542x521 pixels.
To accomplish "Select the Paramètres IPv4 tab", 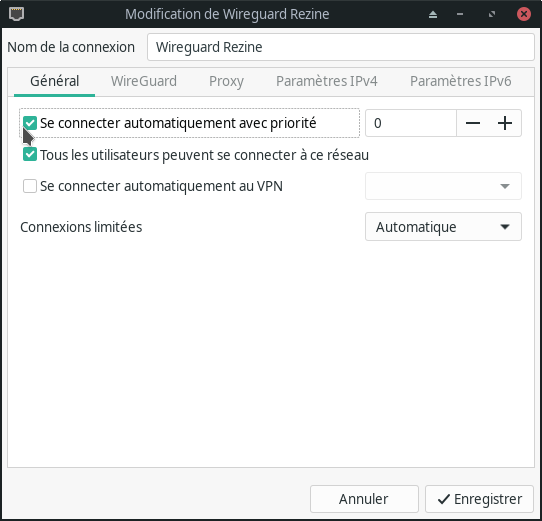I will point(327,81).
